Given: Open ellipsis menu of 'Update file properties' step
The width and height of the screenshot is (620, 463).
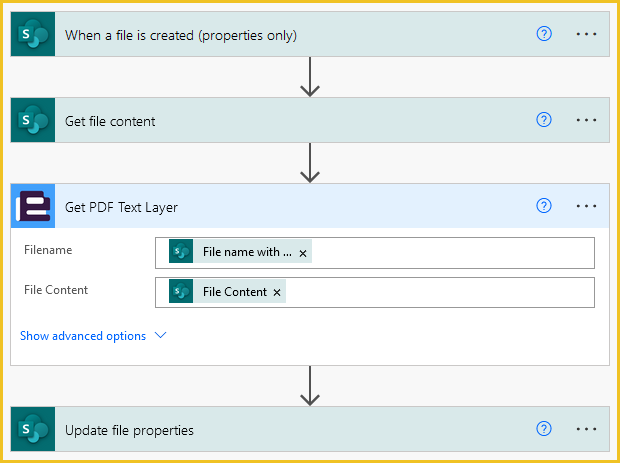Looking at the screenshot, I should (586, 429).
